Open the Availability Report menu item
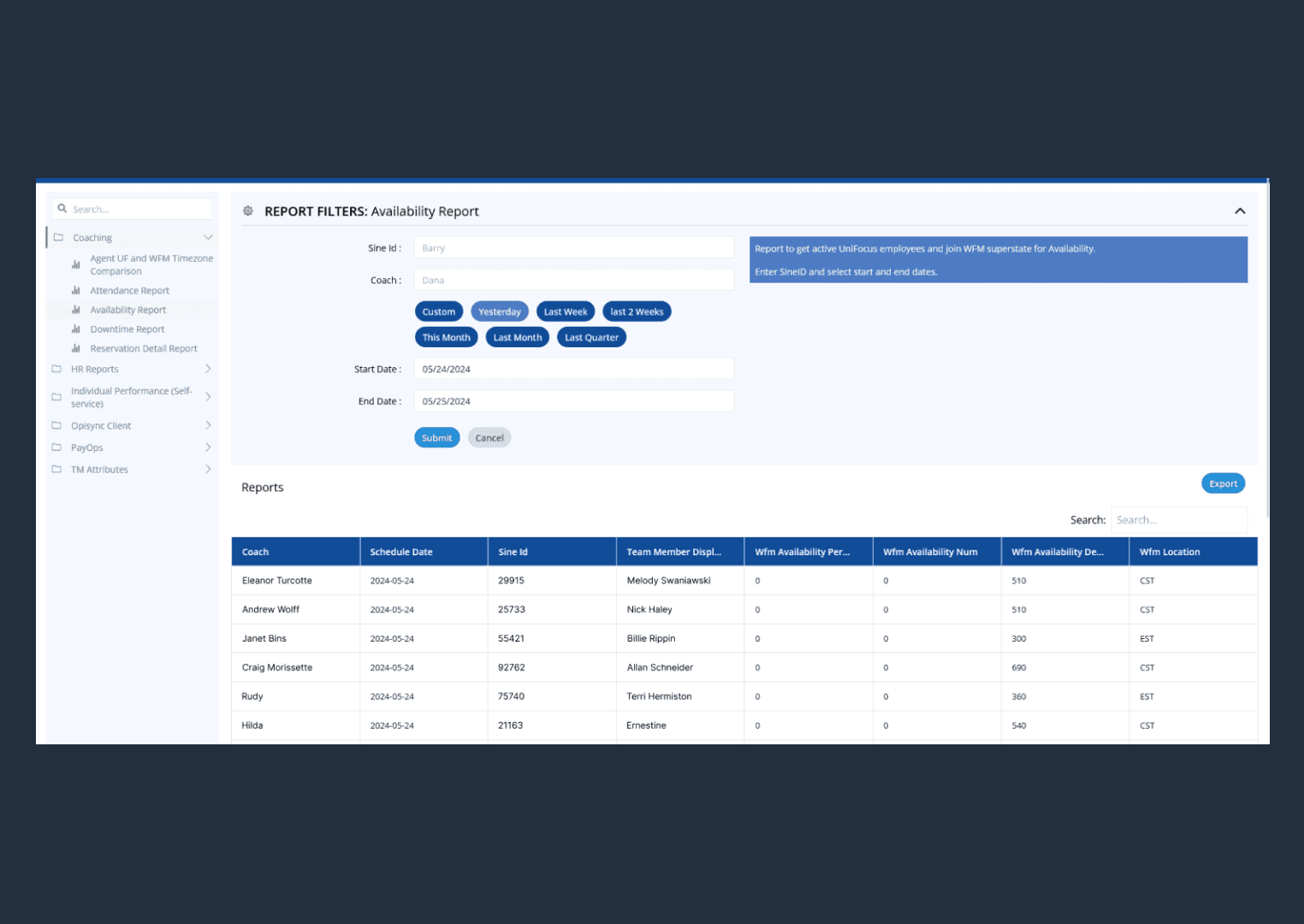The height and width of the screenshot is (924, 1304). click(x=128, y=311)
